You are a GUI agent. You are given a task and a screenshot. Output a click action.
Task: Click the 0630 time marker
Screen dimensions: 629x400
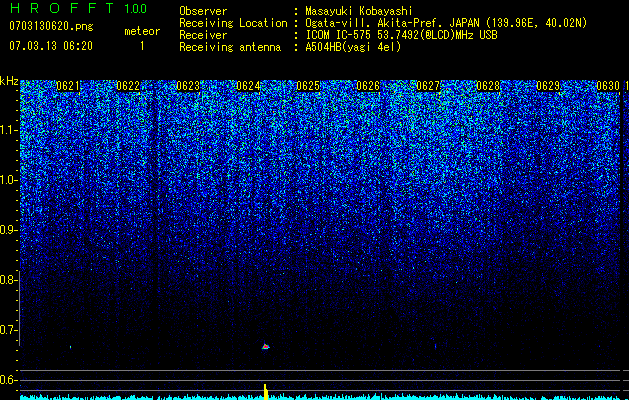pyautogui.click(x=608, y=86)
